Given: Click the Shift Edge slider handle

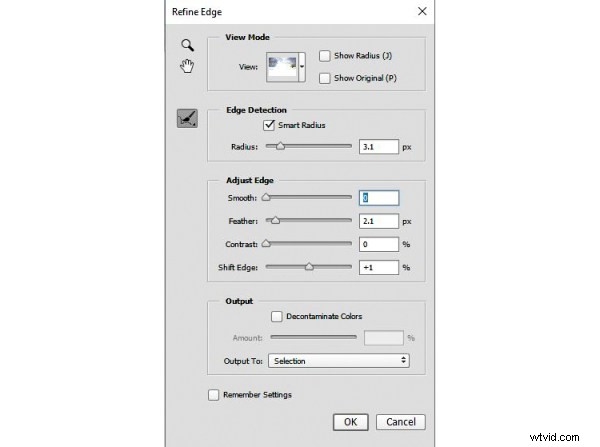Looking at the screenshot, I should [309, 267].
